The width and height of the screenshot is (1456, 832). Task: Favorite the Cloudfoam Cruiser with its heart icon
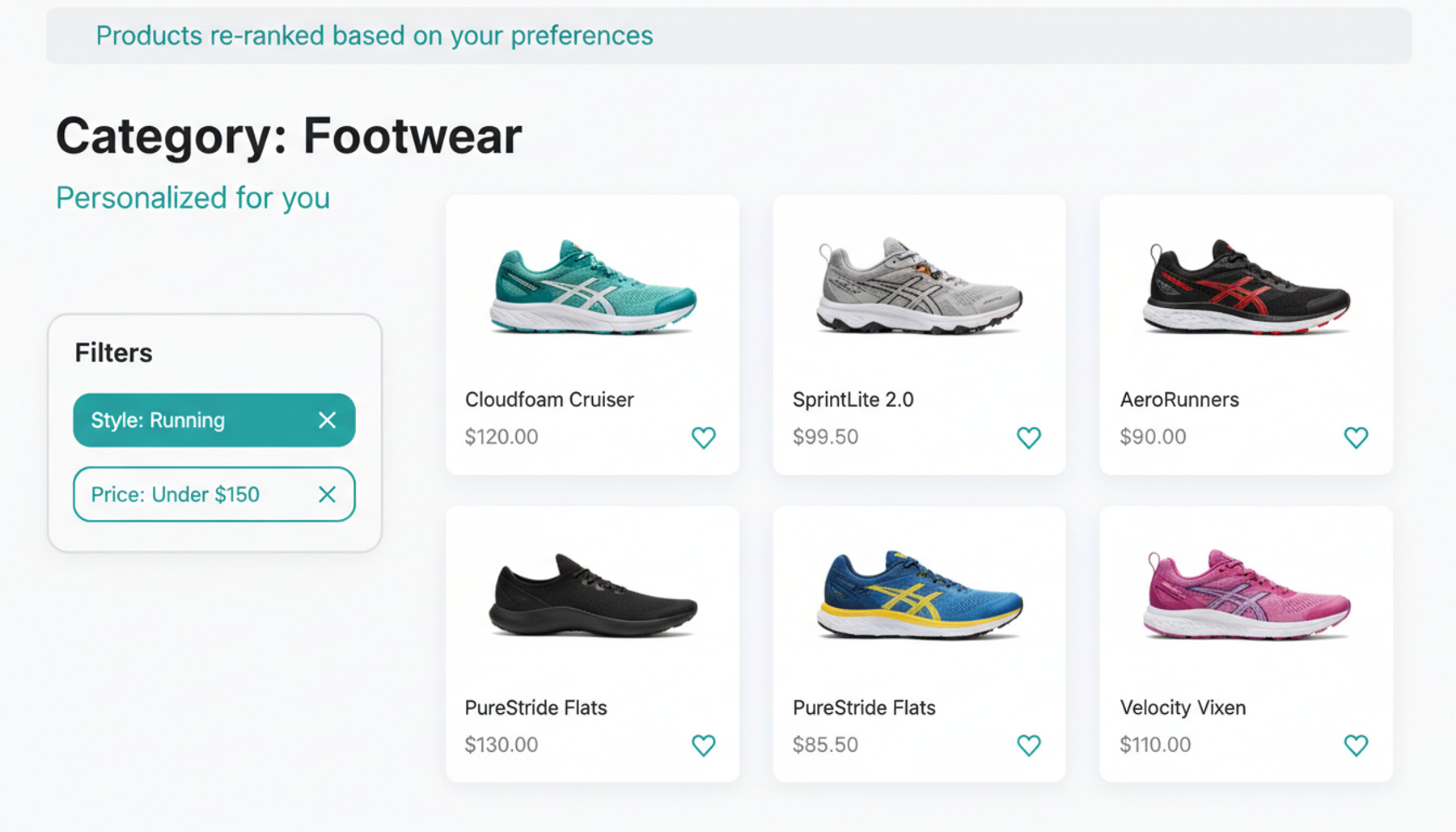[x=704, y=437]
